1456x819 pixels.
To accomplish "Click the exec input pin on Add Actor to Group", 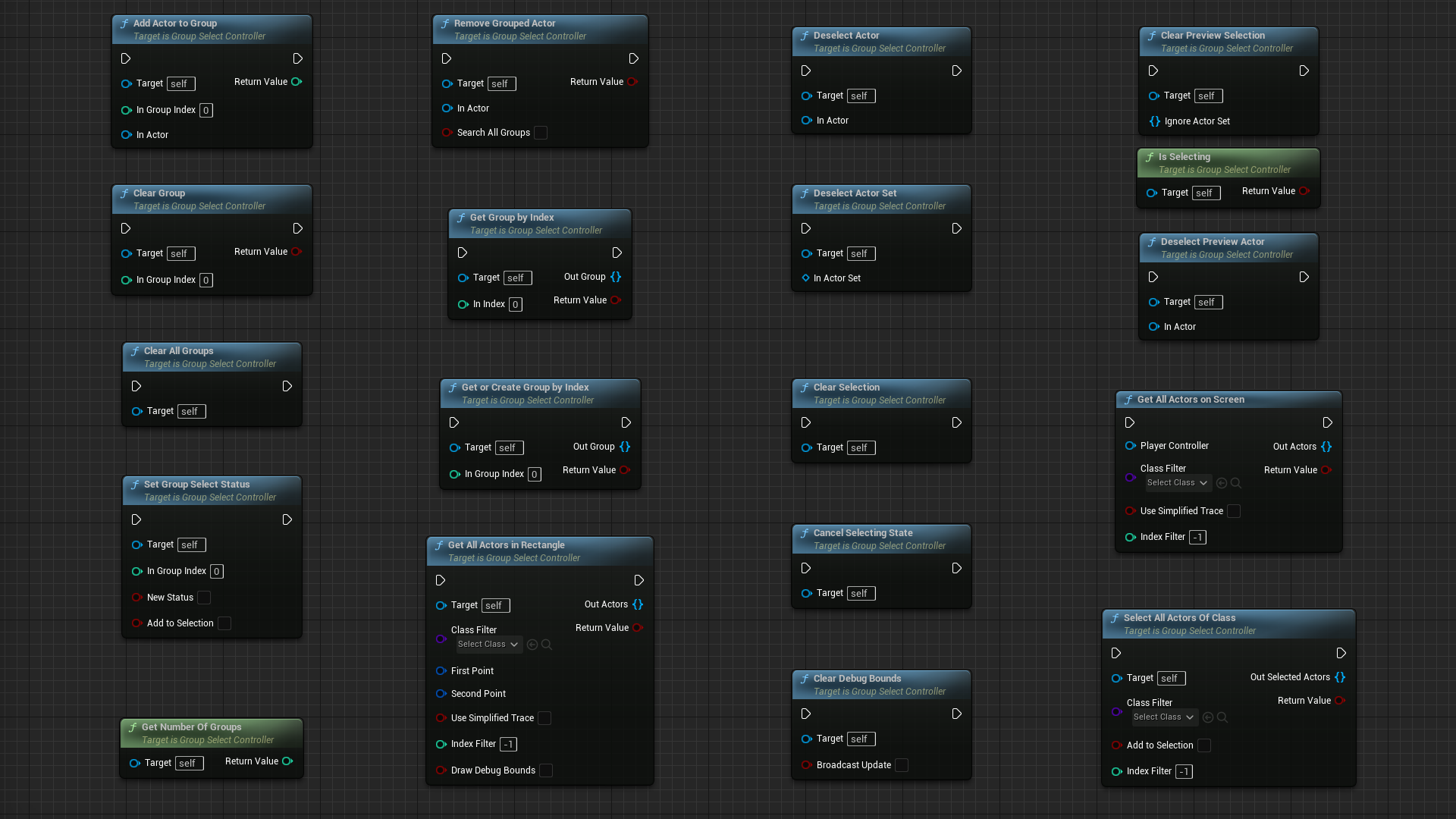I will coord(125,58).
